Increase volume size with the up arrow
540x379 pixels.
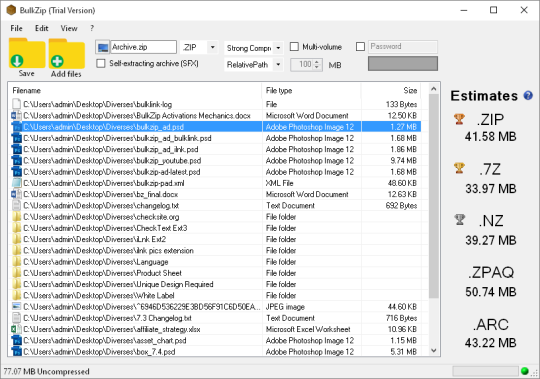[317, 62]
